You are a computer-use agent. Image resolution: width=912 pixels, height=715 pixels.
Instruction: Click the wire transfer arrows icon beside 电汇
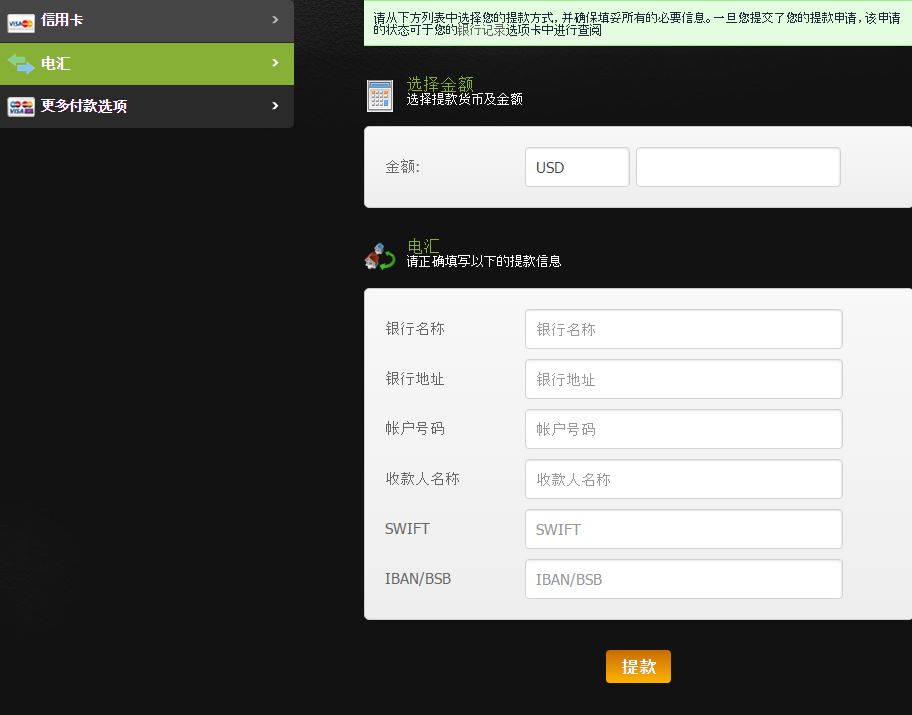pyautogui.click(x=21, y=63)
